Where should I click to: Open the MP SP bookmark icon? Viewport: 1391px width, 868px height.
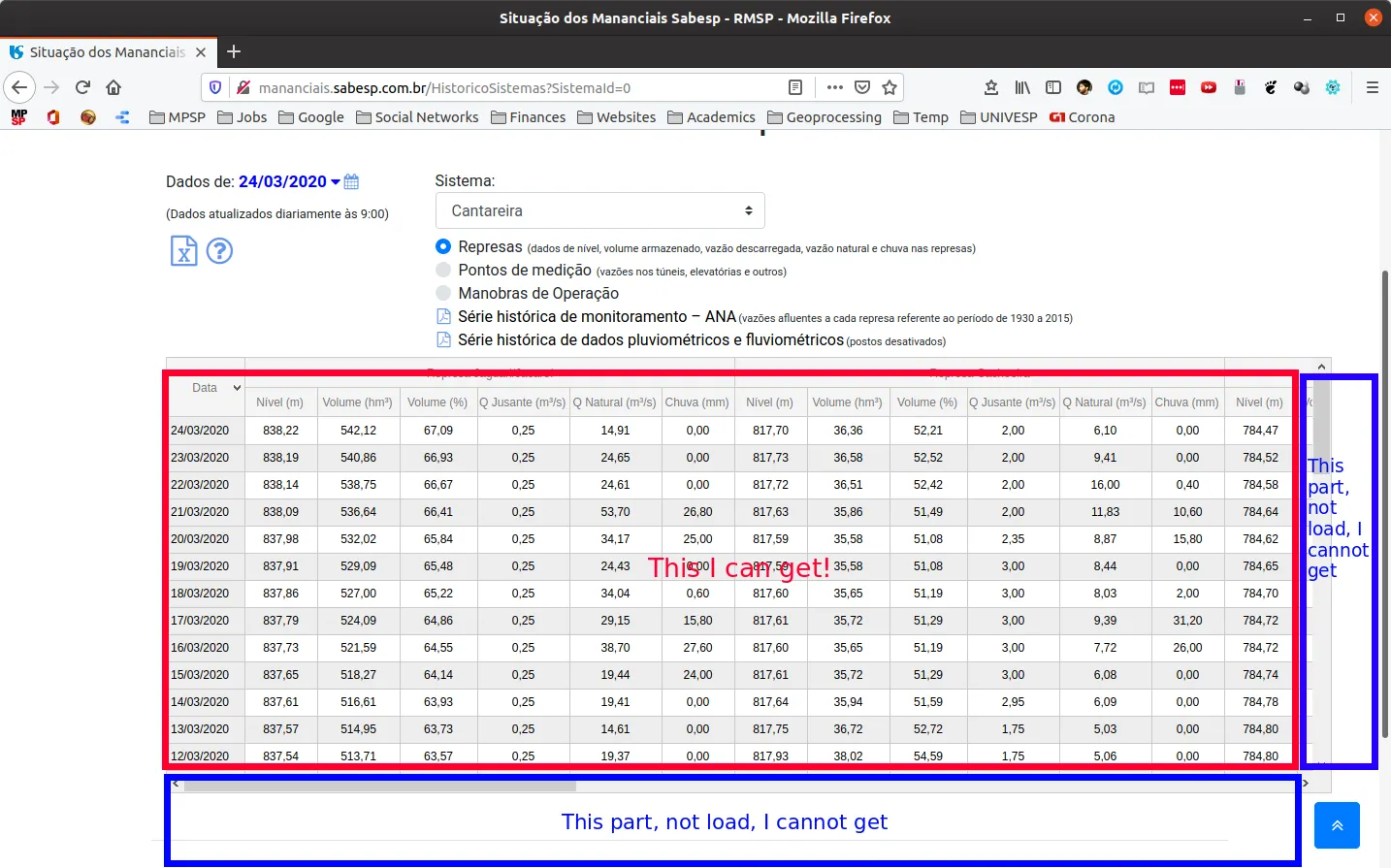[19, 117]
